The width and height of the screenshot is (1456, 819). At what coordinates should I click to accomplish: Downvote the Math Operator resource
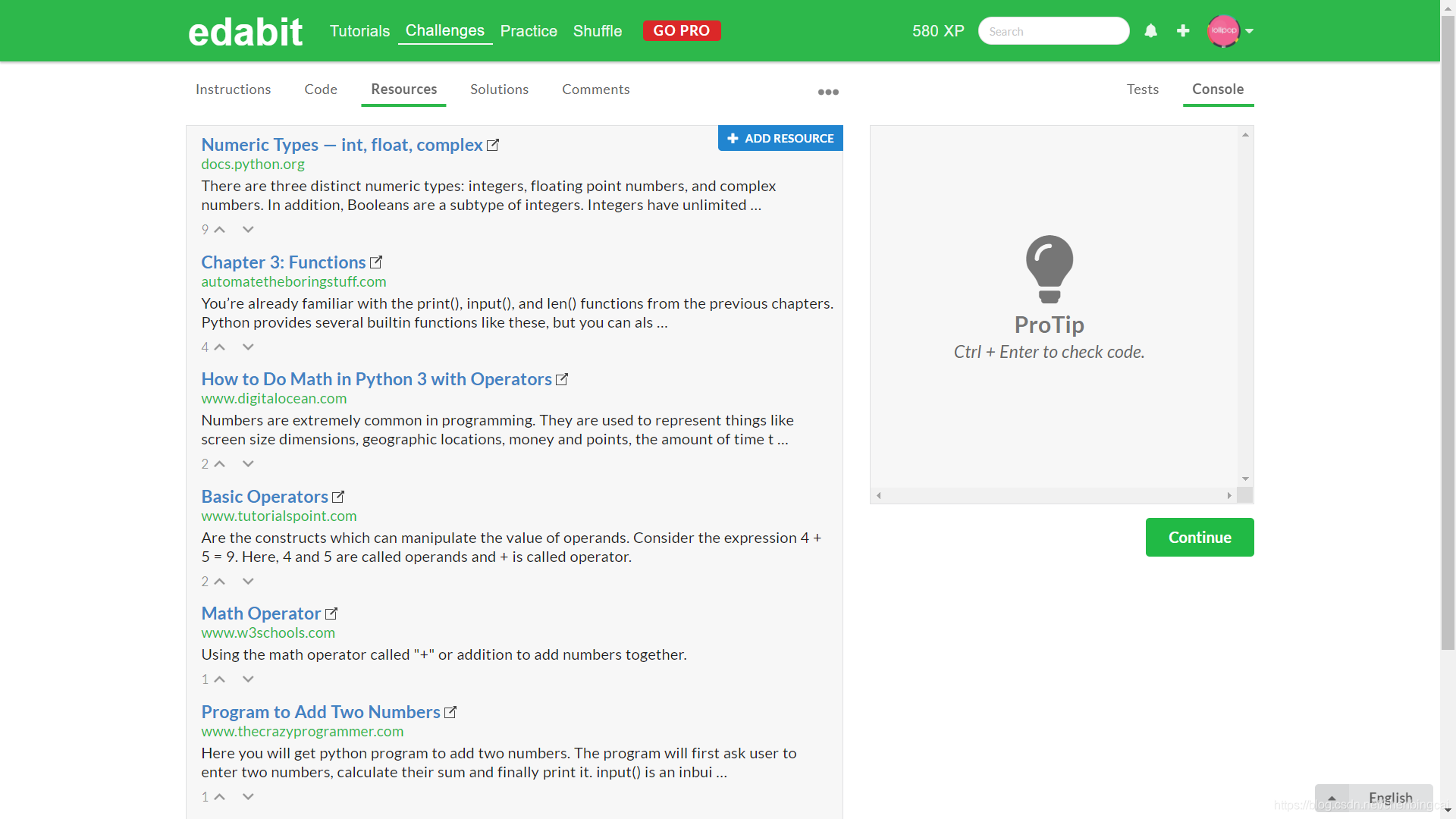click(247, 679)
